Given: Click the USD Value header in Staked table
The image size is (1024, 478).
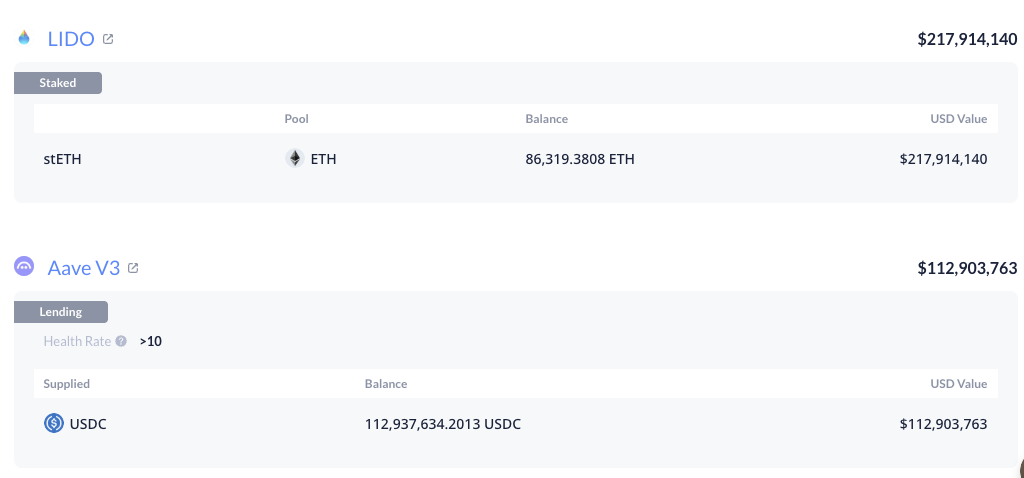Looking at the screenshot, I should pos(958,119).
